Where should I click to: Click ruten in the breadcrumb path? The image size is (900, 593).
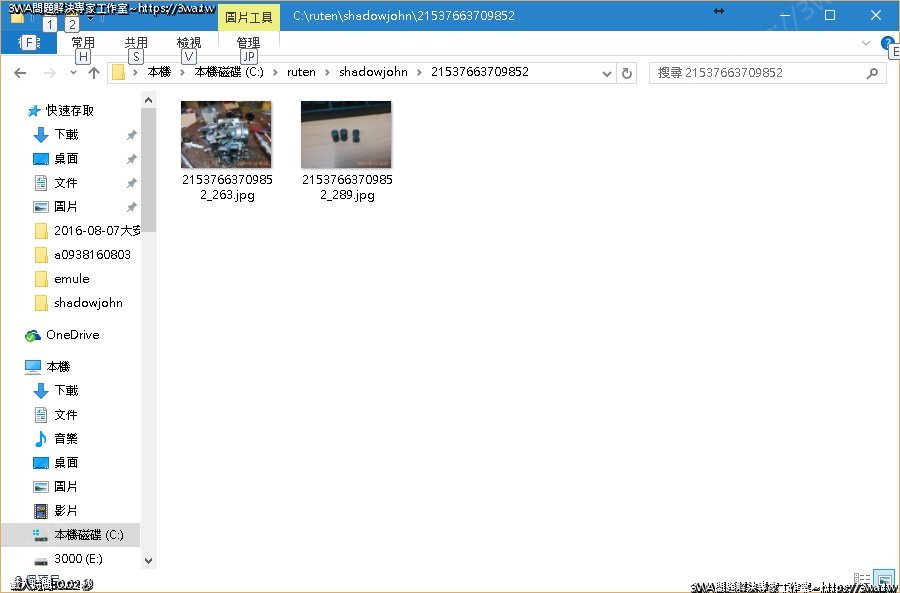pyautogui.click(x=301, y=72)
